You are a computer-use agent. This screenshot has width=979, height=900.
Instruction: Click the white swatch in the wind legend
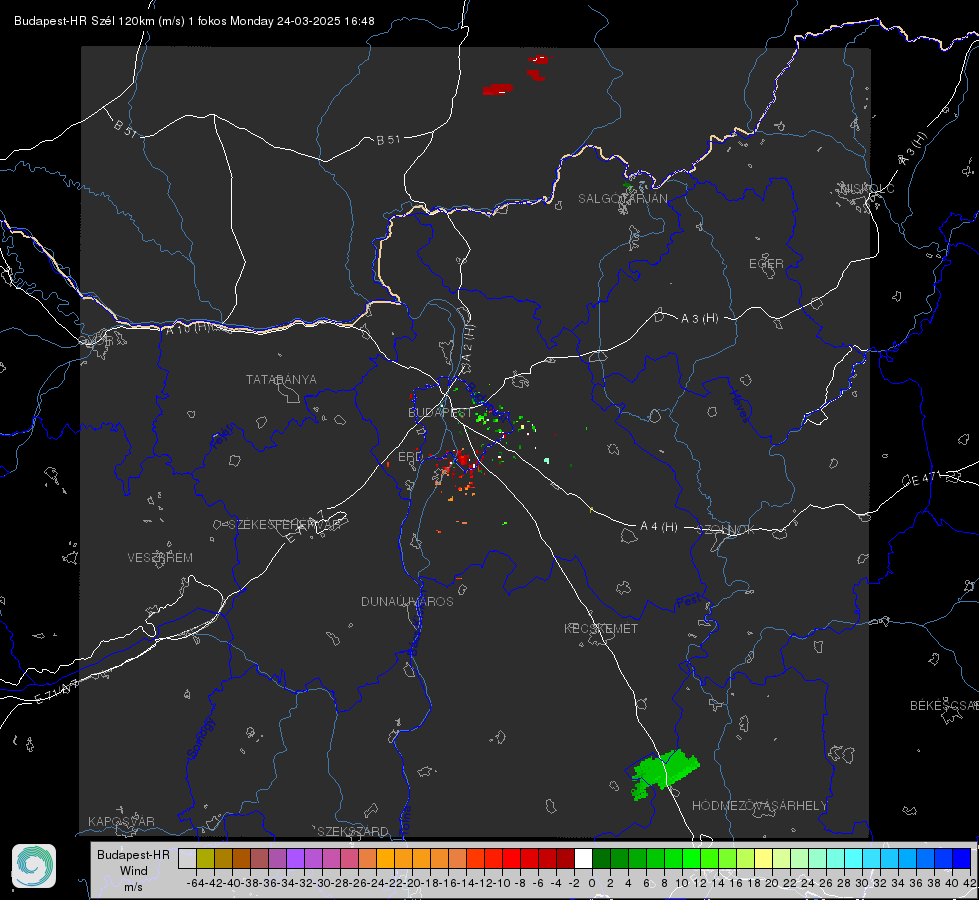(x=583, y=858)
